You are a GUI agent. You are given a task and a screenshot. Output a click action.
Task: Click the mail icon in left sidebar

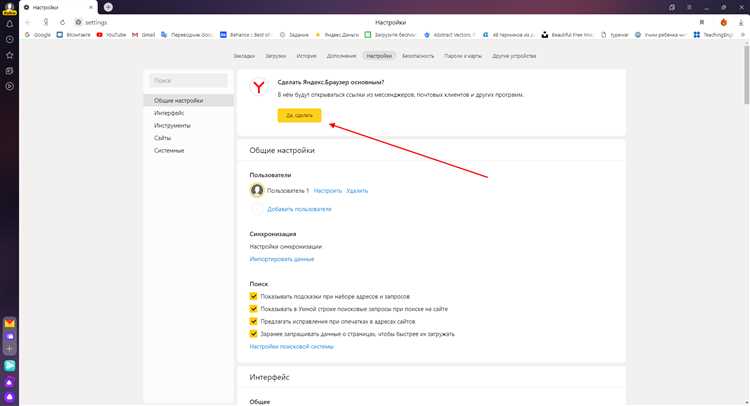point(9,323)
